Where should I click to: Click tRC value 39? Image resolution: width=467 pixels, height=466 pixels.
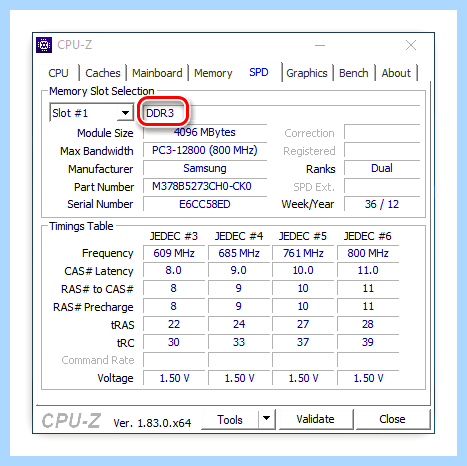coord(368,342)
